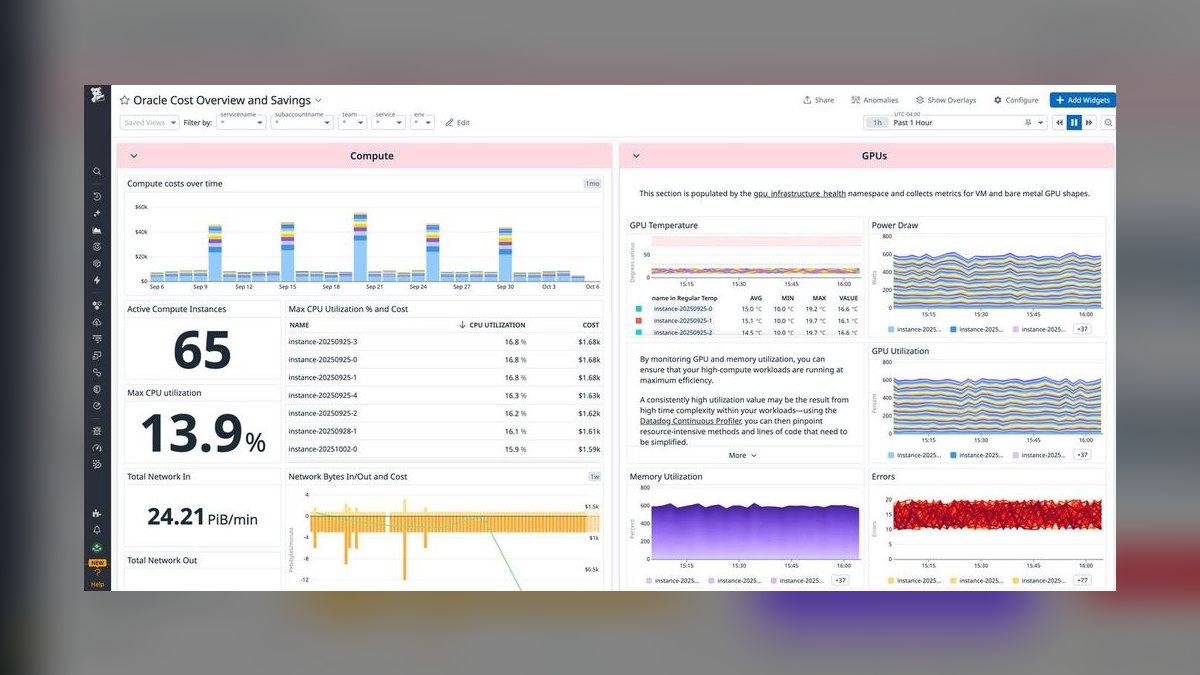Click Edit next to the filters
This screenshot has width=1200, height=675.
pos(457,122)
